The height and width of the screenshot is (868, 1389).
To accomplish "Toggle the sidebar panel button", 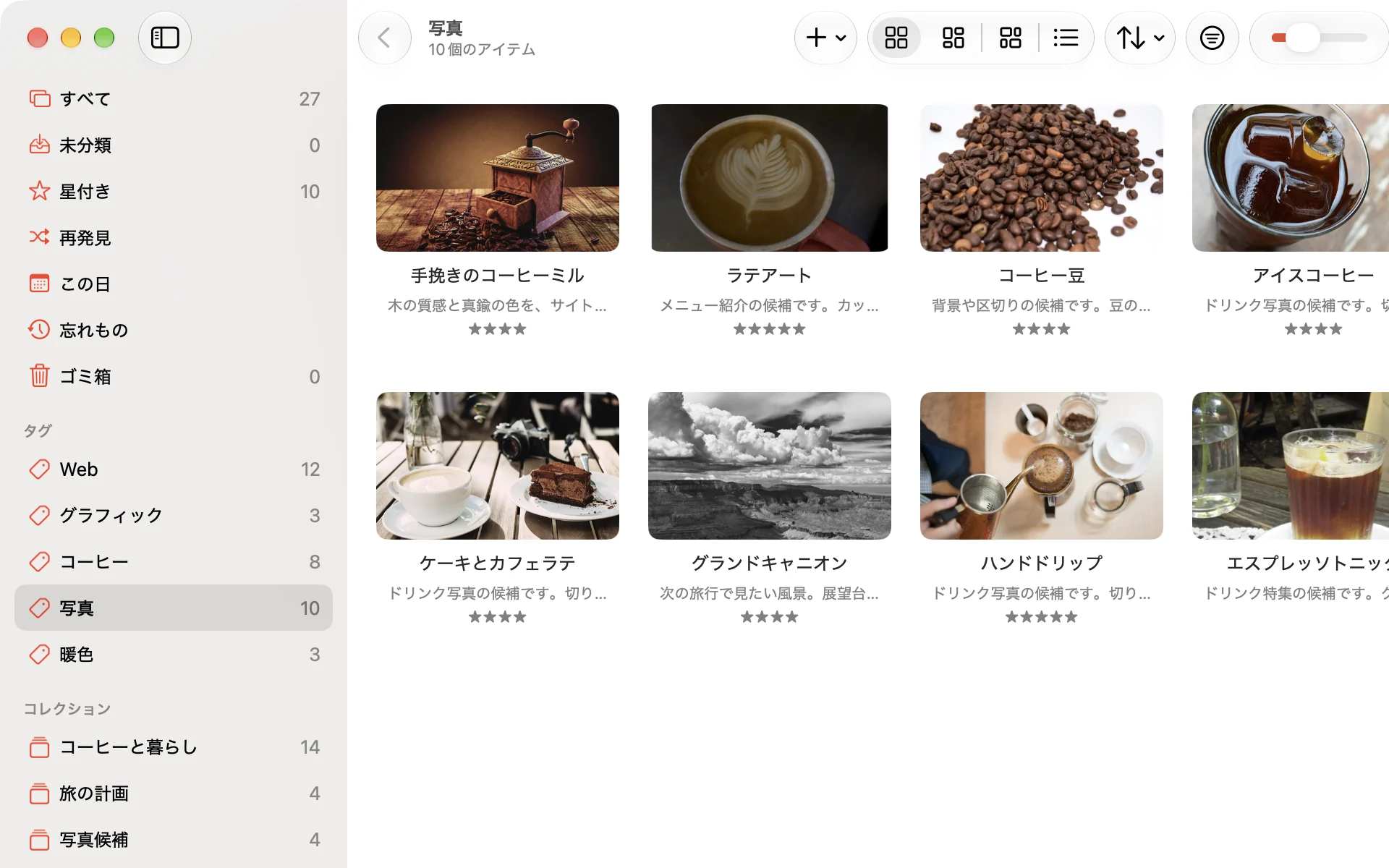I will coord(165,38).
